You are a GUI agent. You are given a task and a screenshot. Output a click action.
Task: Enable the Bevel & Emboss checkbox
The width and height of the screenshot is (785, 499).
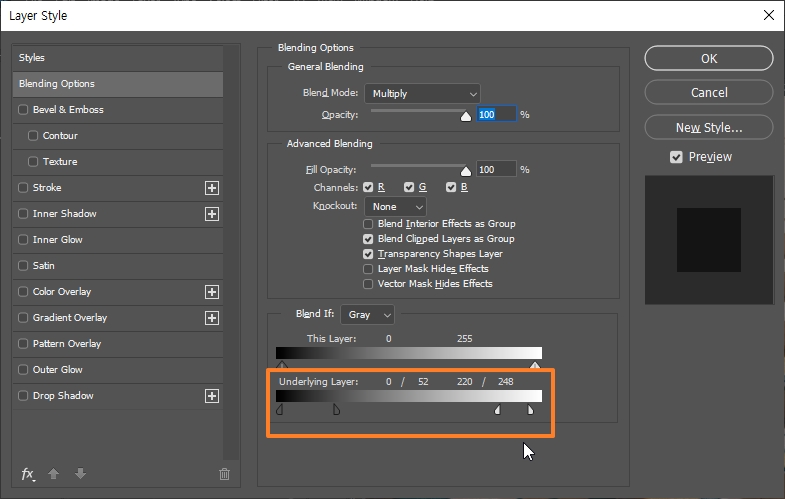tap(23, 110)
